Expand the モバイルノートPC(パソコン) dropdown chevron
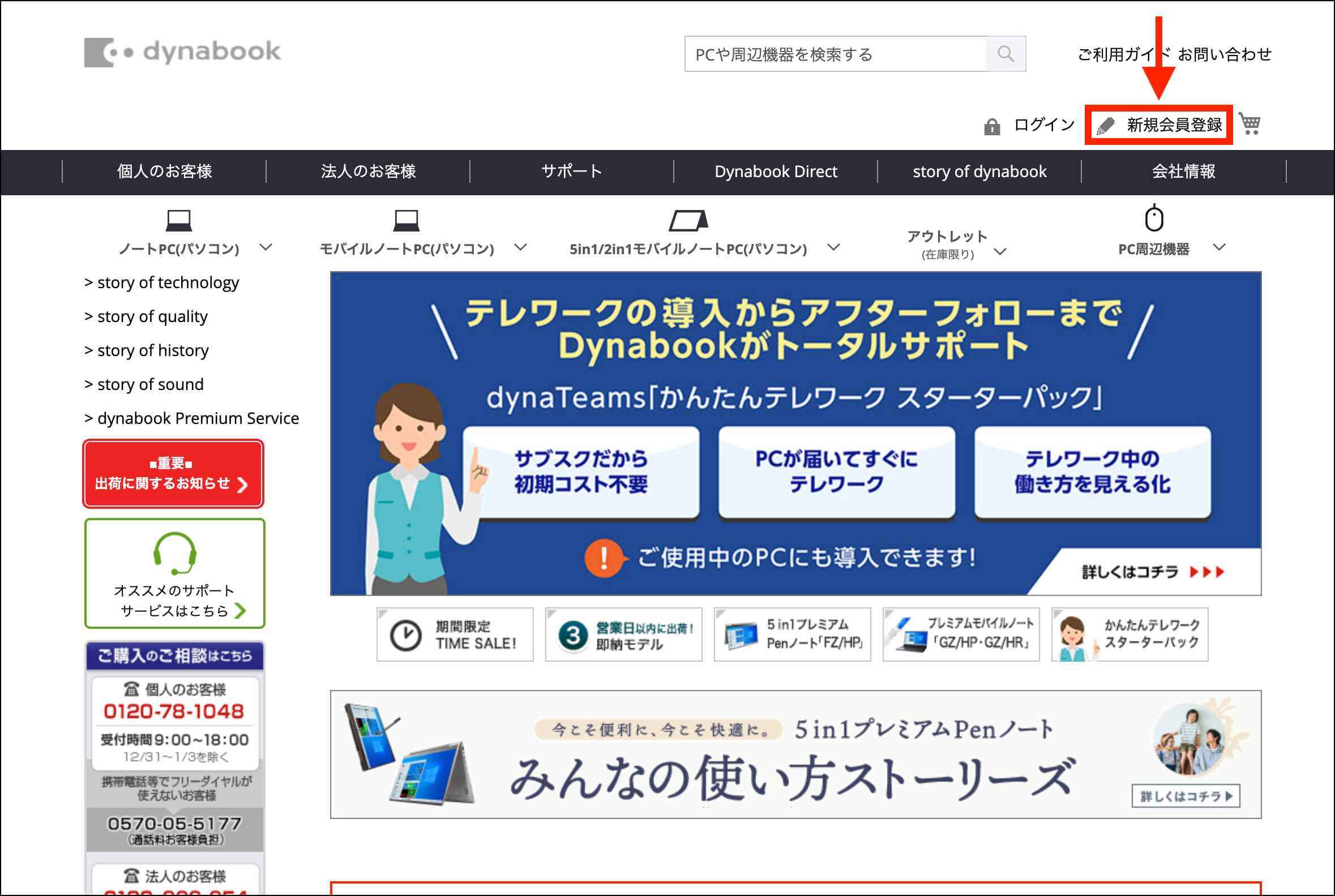This screenshot has height=896, width=1335. (x=520, y=247)
